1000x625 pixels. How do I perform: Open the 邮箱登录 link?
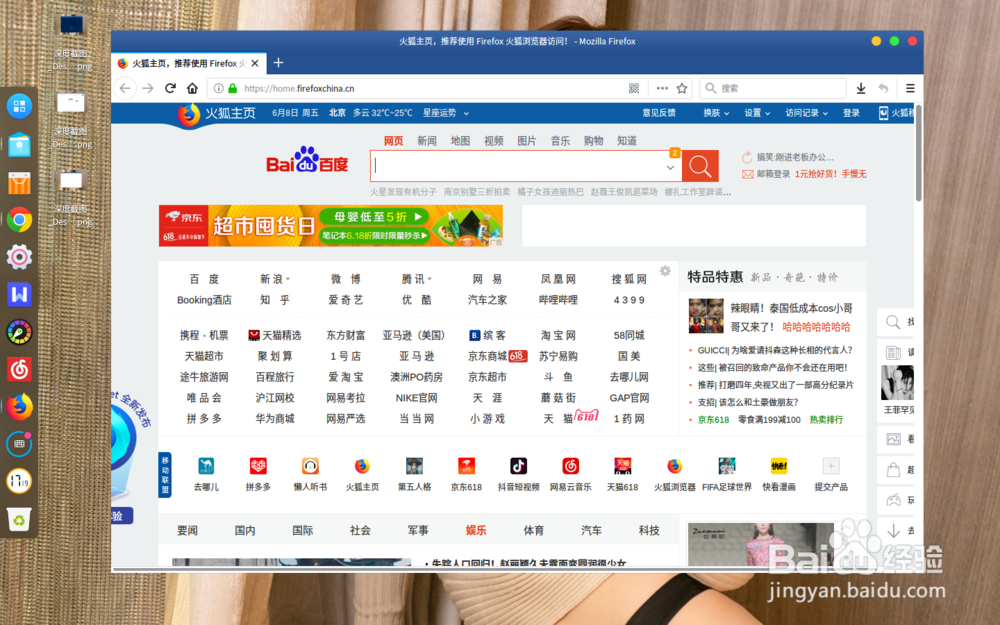[774, 174]
